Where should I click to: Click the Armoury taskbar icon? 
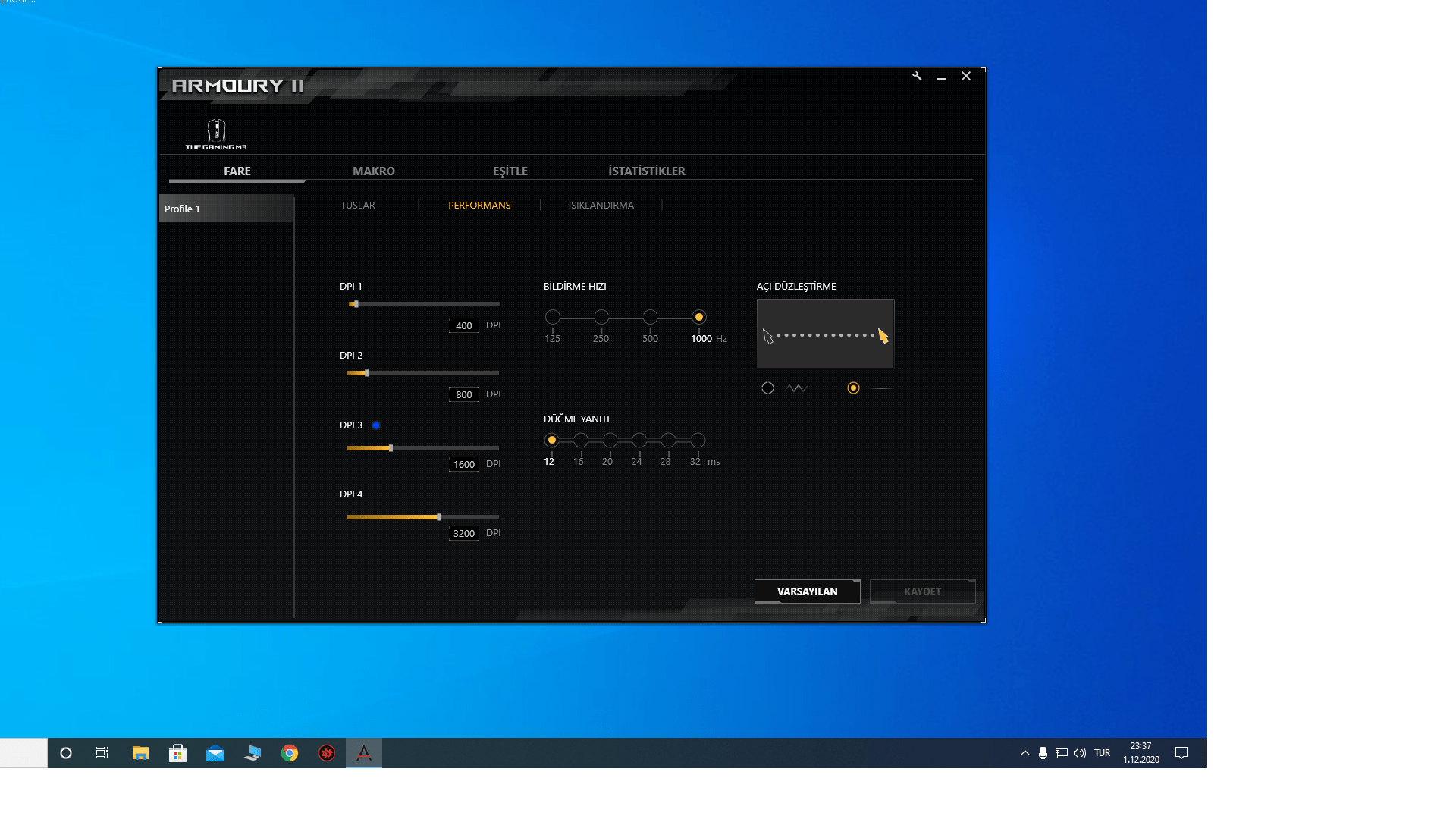click(364, 753)
